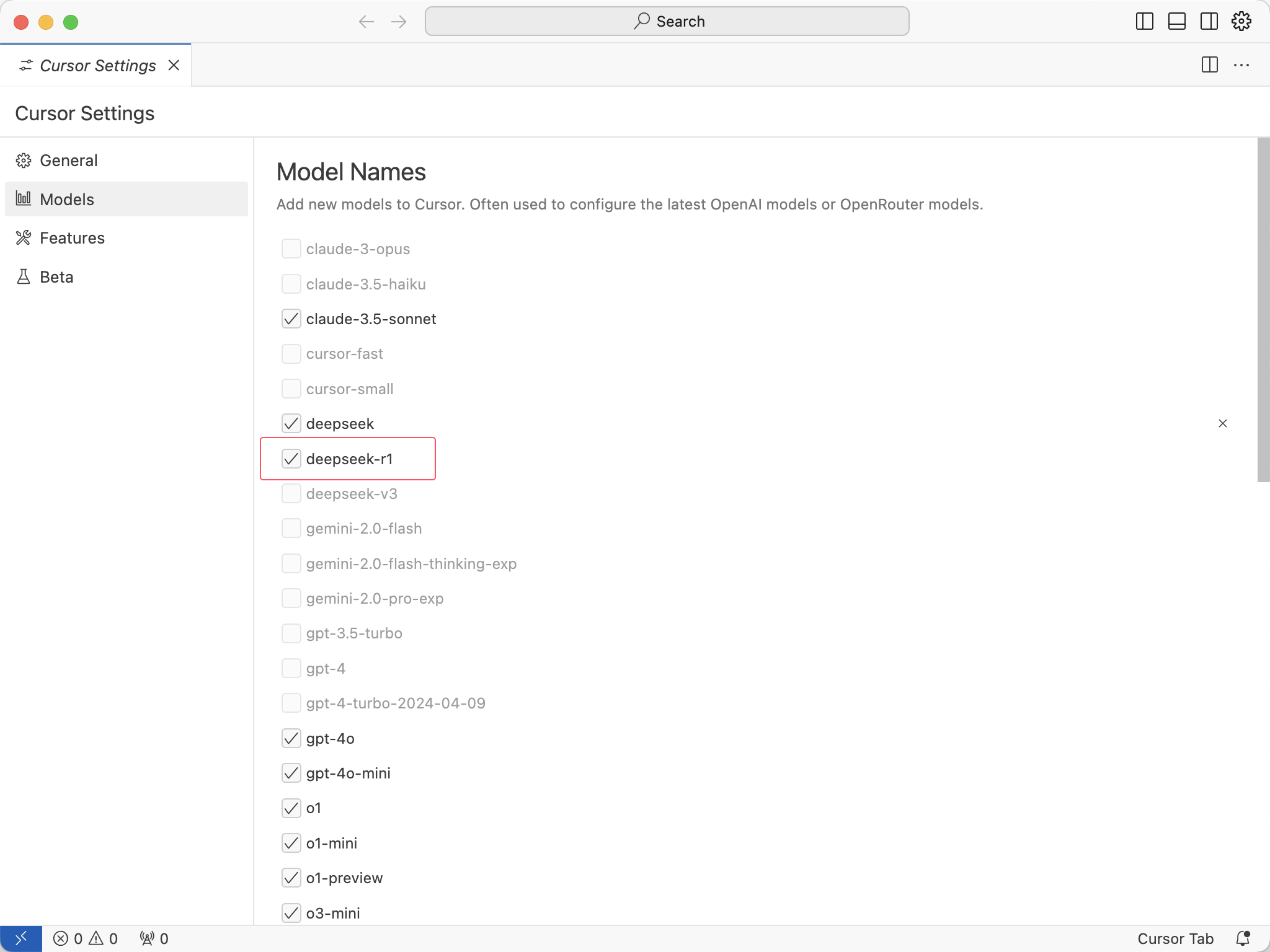
Task: Open the settings gear in title bar
Action: (x=1241, y=22)
